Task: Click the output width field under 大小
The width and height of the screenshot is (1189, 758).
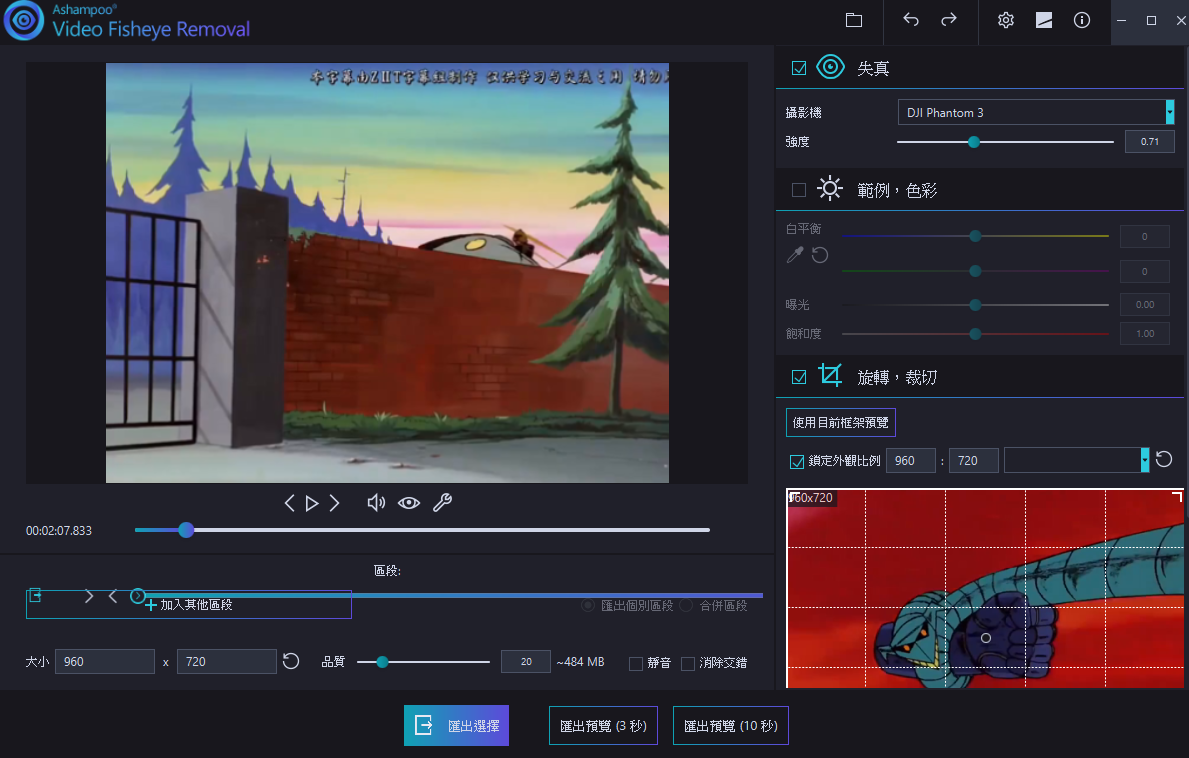Action: click(105, 661)
